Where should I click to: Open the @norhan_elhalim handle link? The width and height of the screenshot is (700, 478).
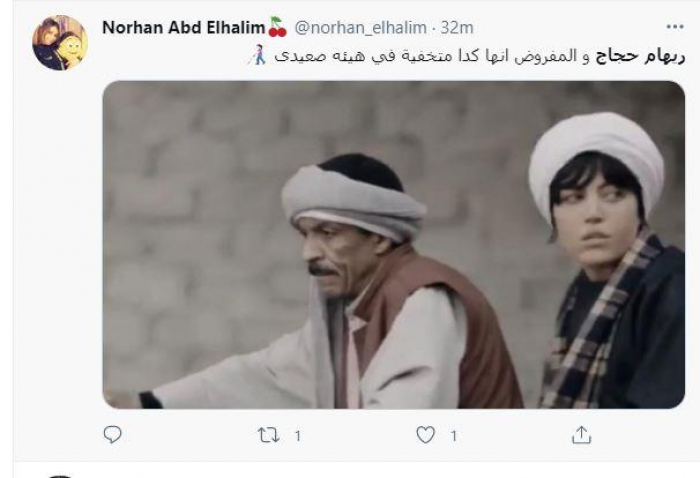point(360,28)
